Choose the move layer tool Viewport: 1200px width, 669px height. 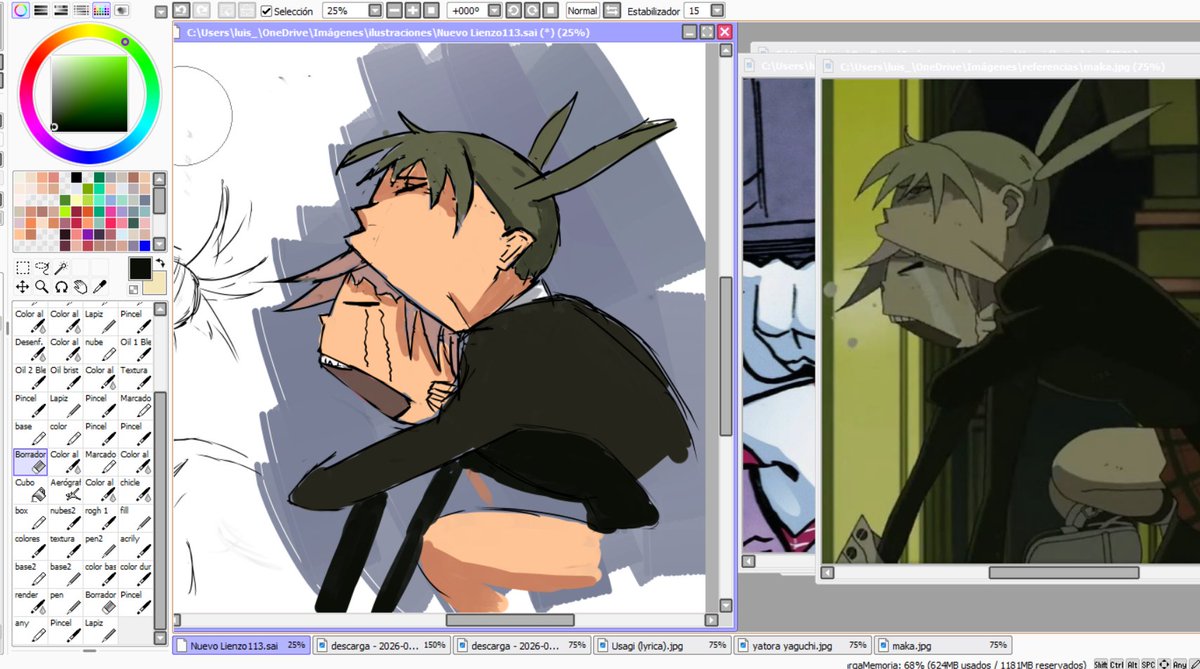(23, 287)
